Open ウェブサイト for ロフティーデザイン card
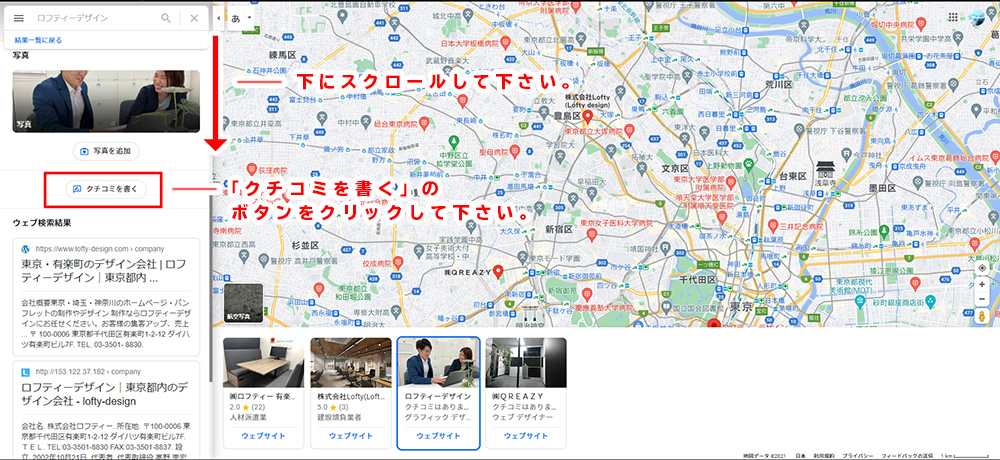Image resolution: width=1000 pixels, height=460 pixels. (x=438, y=436)
